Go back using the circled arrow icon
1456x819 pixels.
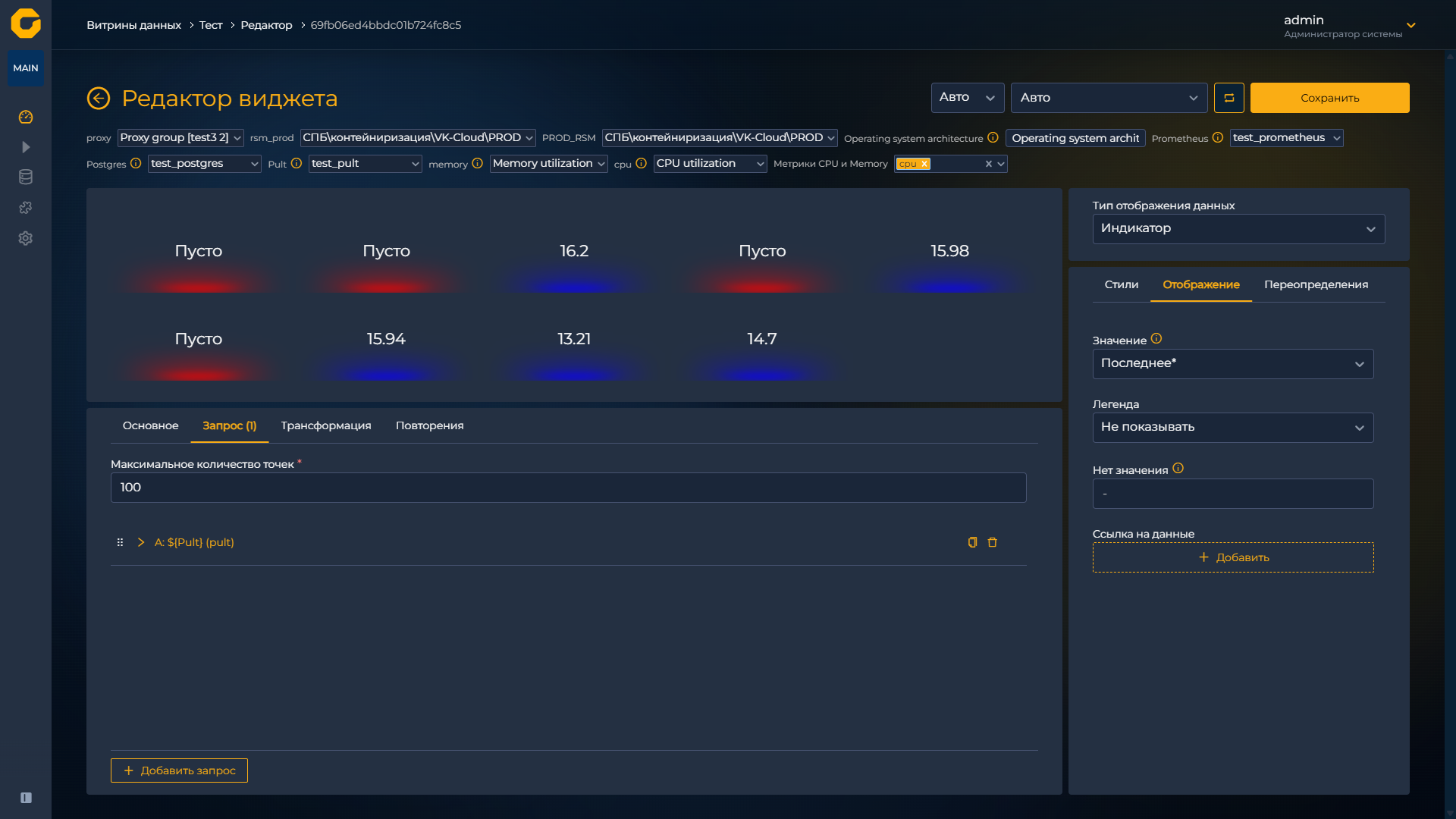(99, 98)
